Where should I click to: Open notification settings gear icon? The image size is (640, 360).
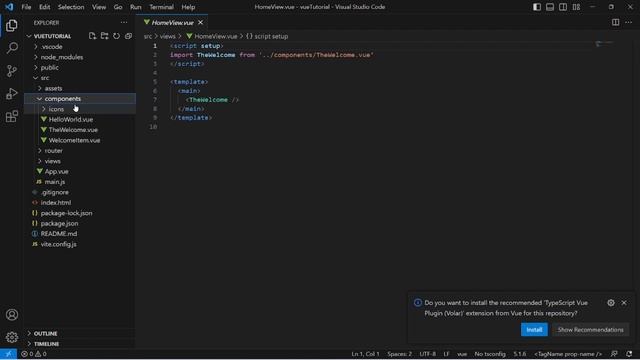coord(611,303)
